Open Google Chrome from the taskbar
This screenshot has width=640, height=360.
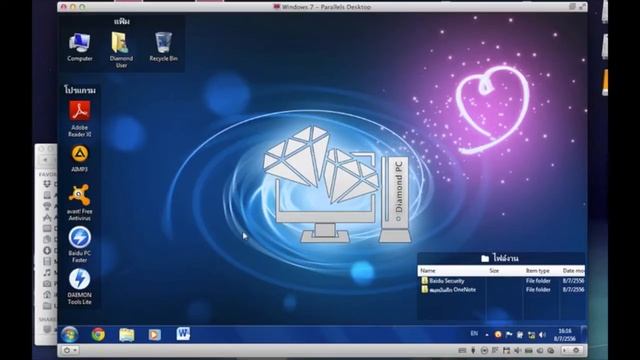(98, 334)
